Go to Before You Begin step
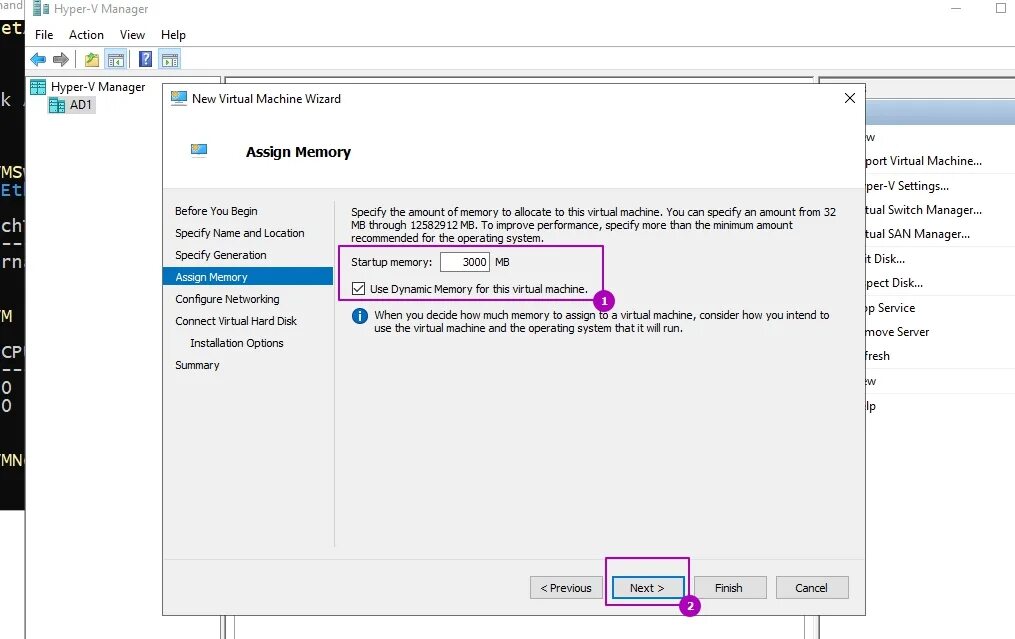The image size is (1015, 639). click(216, 211)
